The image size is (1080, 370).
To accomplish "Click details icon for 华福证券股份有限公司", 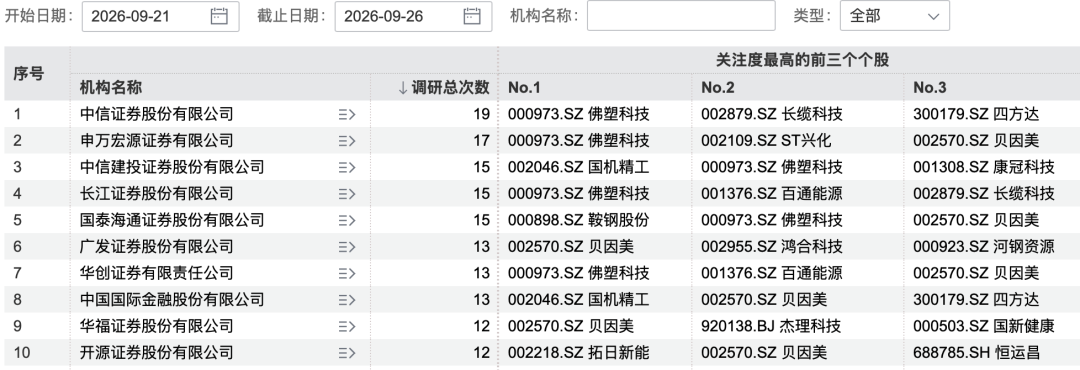I will coord(346,327).
